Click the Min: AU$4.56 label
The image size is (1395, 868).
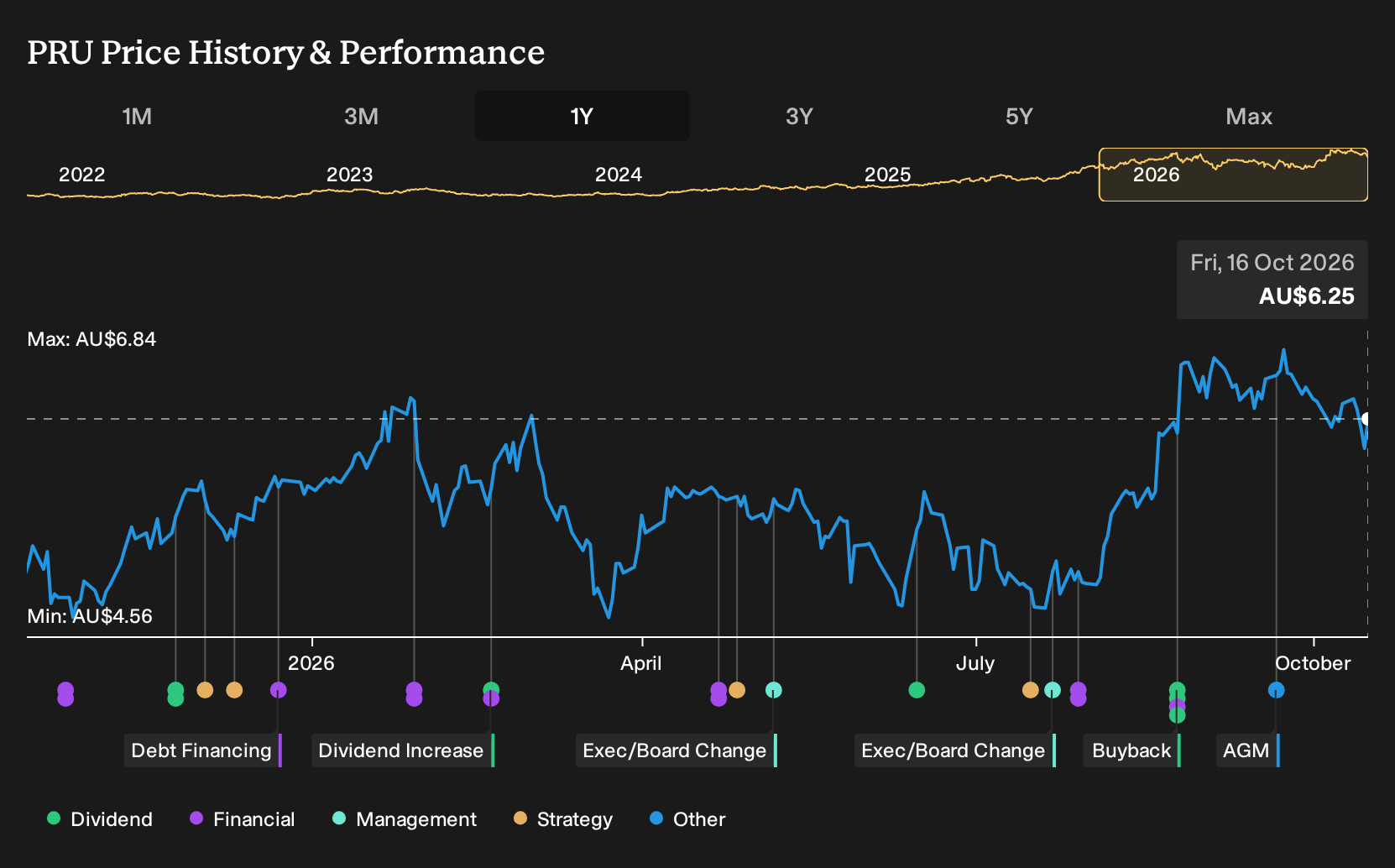click(x=90, y=616)
